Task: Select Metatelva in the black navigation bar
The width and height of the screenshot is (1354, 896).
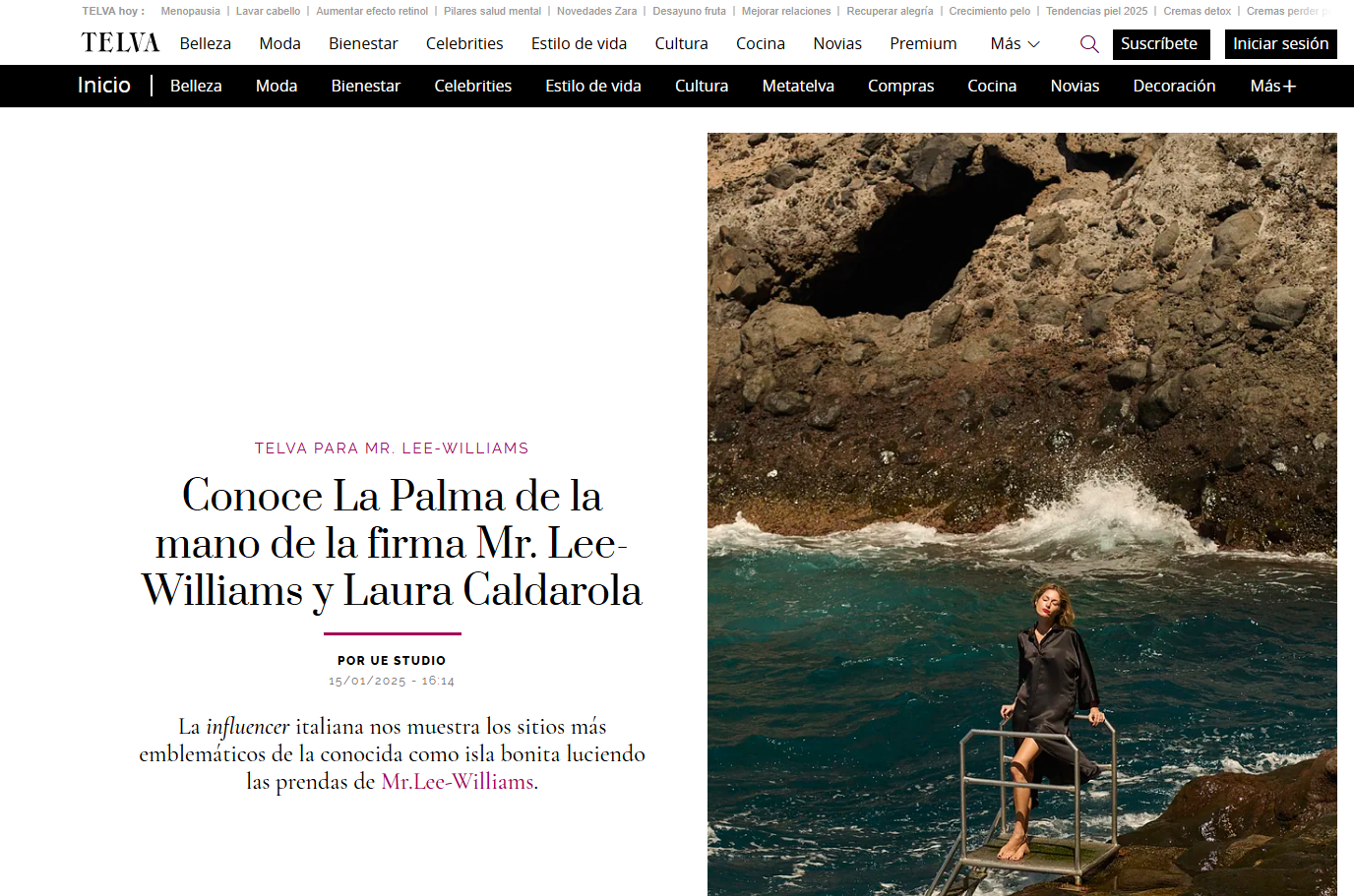Action: tap(798, 87)
